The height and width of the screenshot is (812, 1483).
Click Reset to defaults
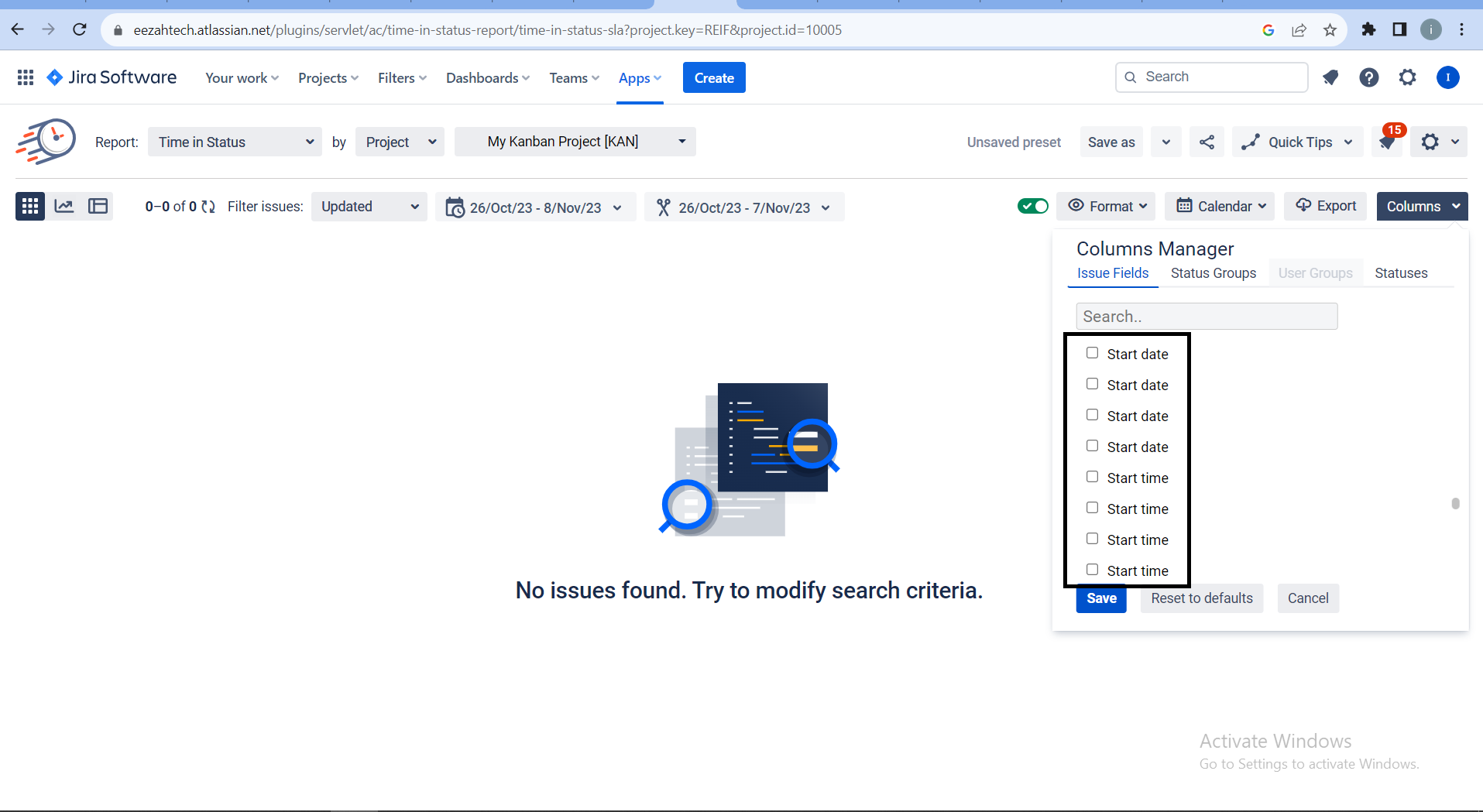point(1201,598)
